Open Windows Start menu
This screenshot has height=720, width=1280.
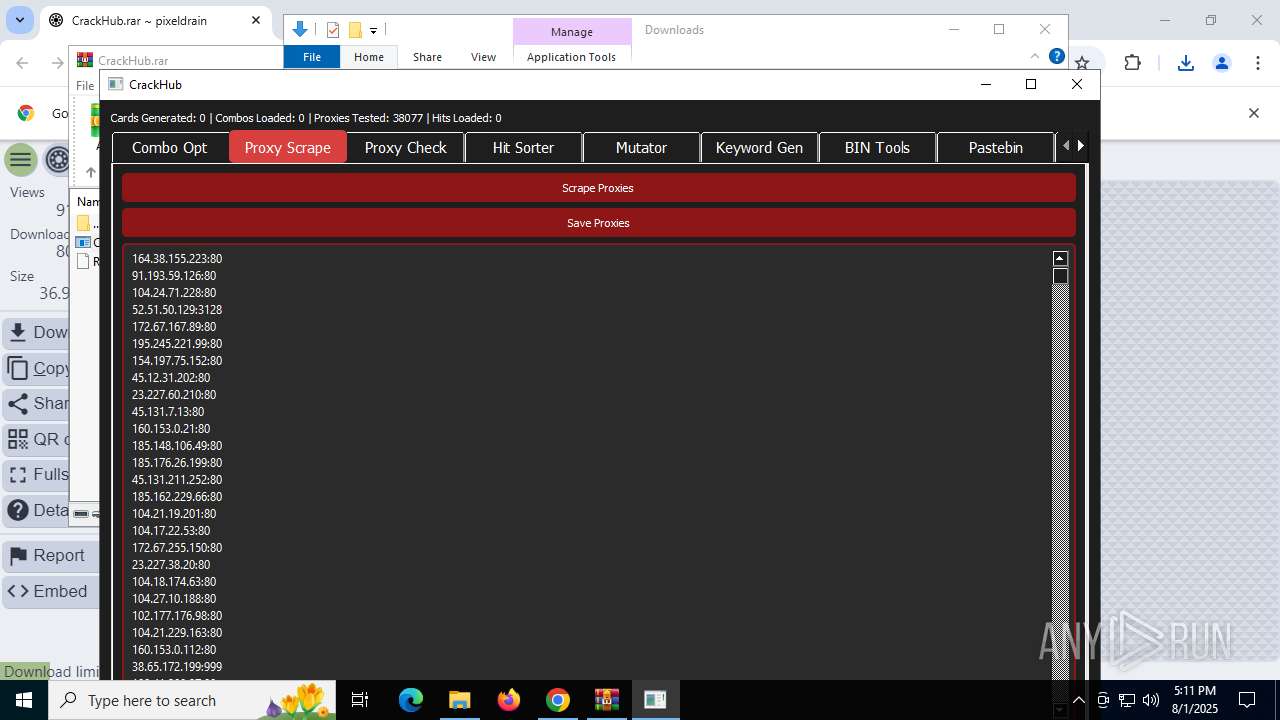coord(24,700)
